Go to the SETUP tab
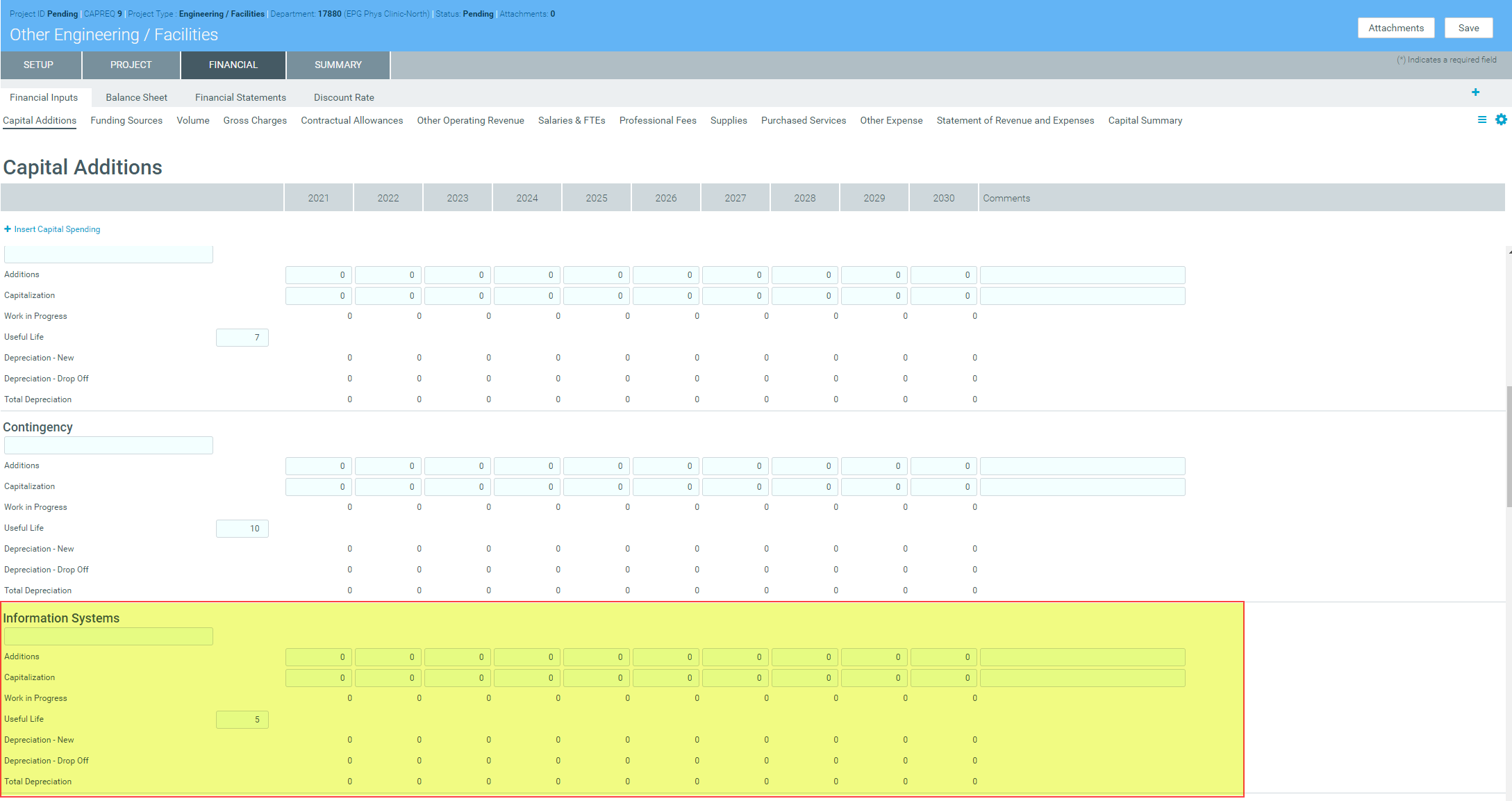Image resolution: width=1512 pixels, height=801 pixels. coord(38,65)
